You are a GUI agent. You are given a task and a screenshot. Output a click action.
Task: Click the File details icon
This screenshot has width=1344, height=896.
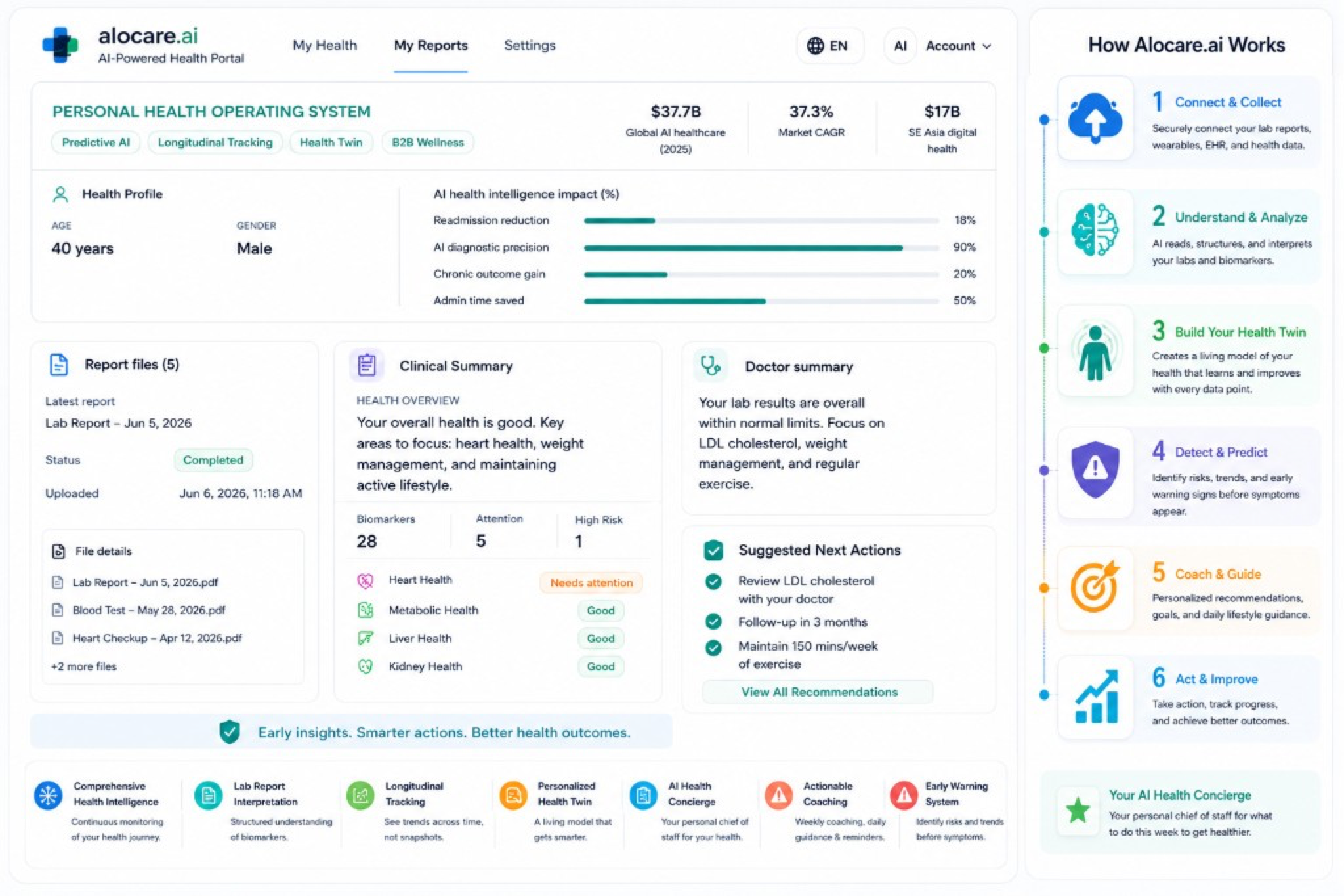(x=58, y=551)
